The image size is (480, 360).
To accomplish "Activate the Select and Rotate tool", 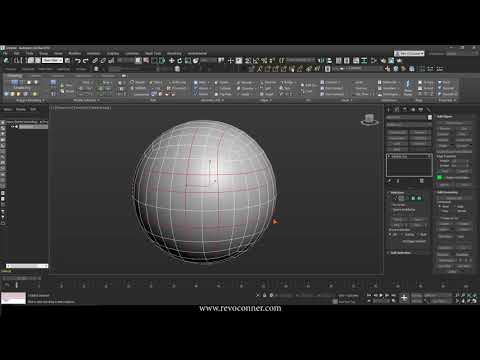I will (x=180, y=61).
